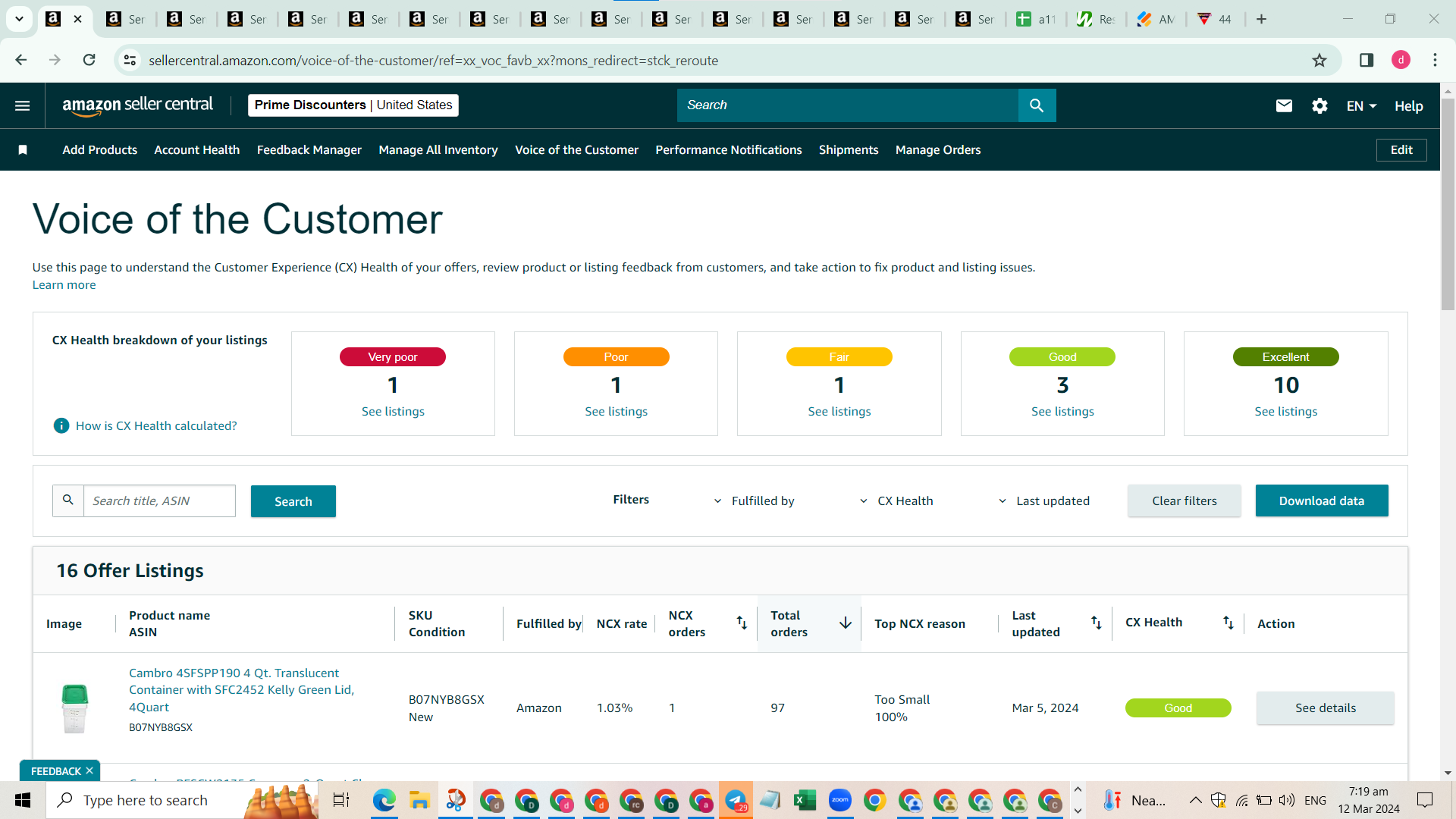The width and height of the screenshot is (1456, 819).
Task: Click the info icon beside CX Health question
Action: coord(61,426)
